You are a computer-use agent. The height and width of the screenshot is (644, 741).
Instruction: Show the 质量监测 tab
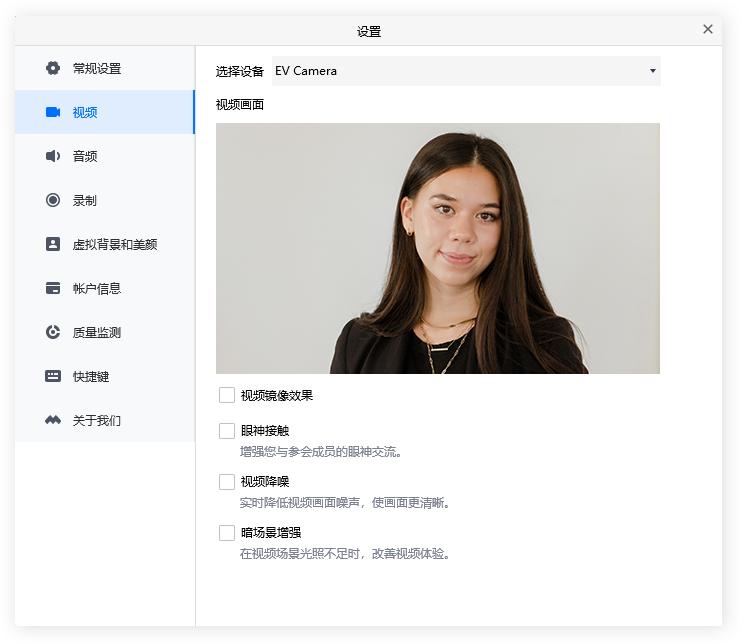(x=105, y=332)
